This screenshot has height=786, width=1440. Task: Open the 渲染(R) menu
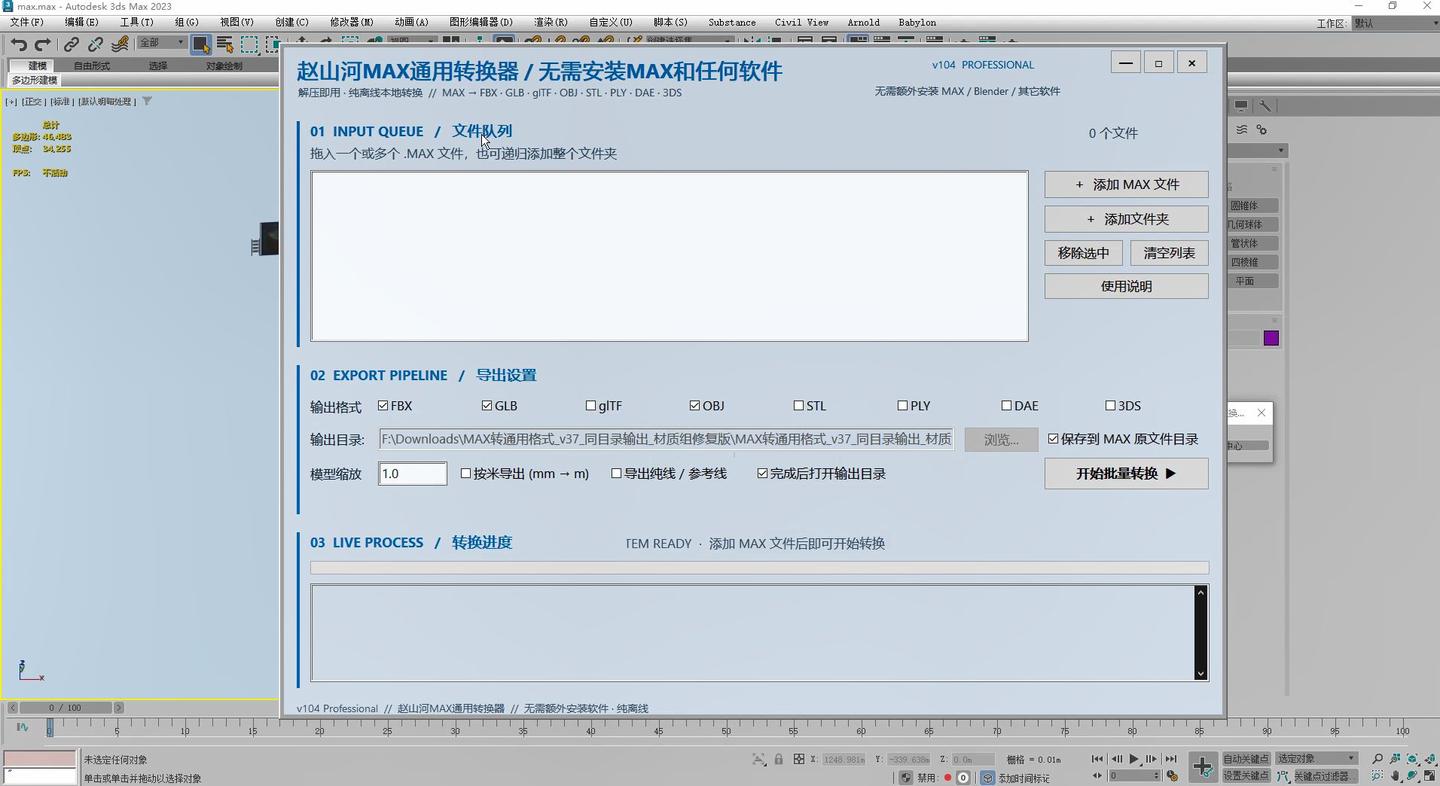[550, 22]
